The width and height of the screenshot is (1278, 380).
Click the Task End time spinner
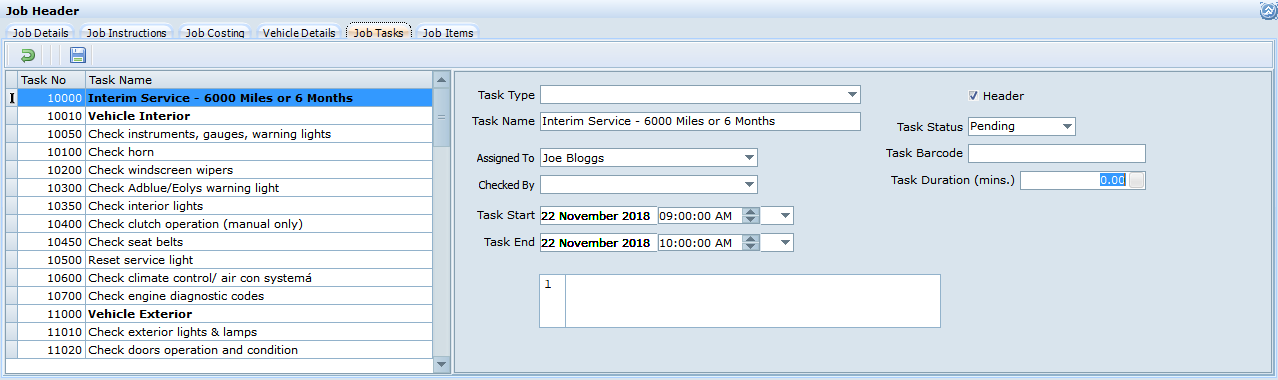pyautogui.click(x=751, y=243)
